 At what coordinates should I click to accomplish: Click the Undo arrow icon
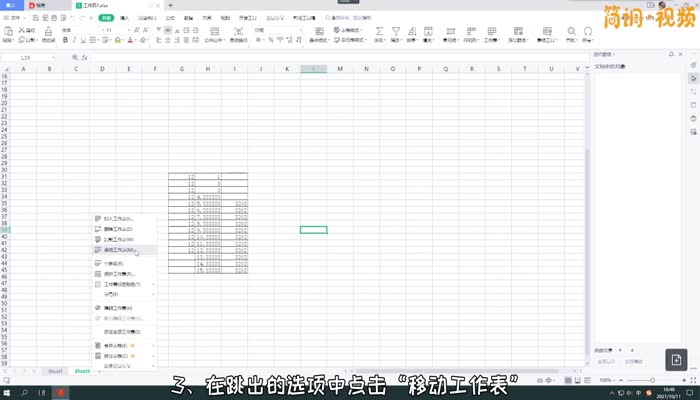pos(73,18)
